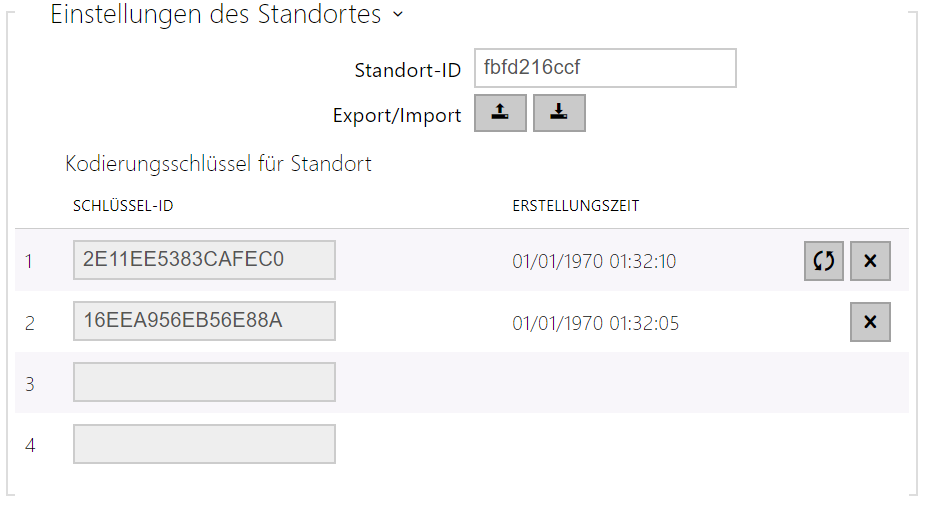Click the ERSTELLUNGSZEIT column header
This screenshot has width=930, height=508.
pos(576,206)
